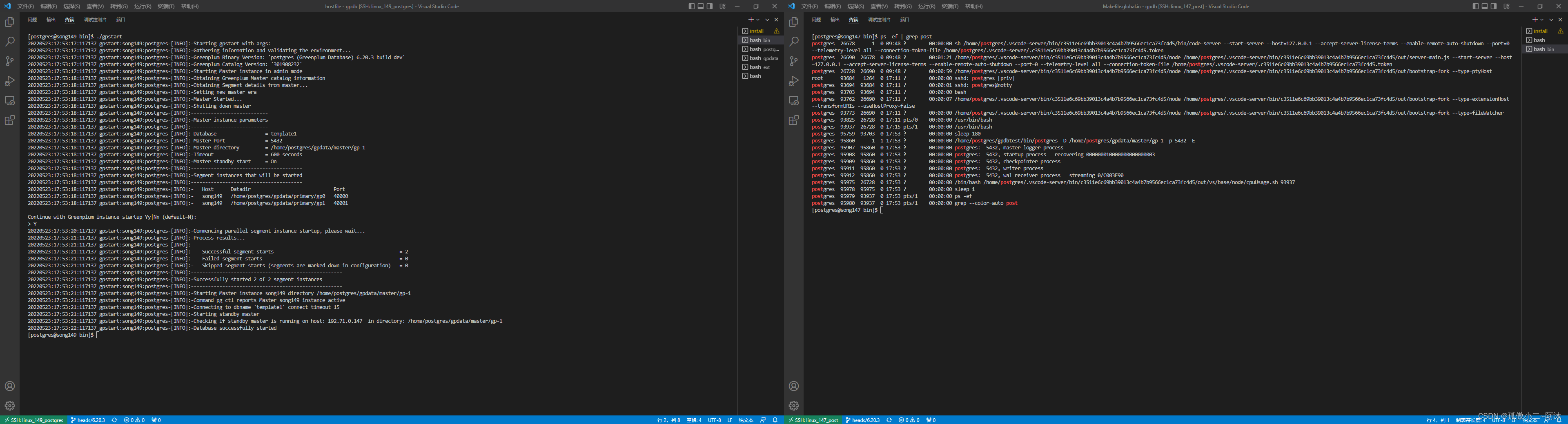This screenshot has width=1568, height=424.
Task: Customize layout icon in right window title bar
Action: (1506, 6)
